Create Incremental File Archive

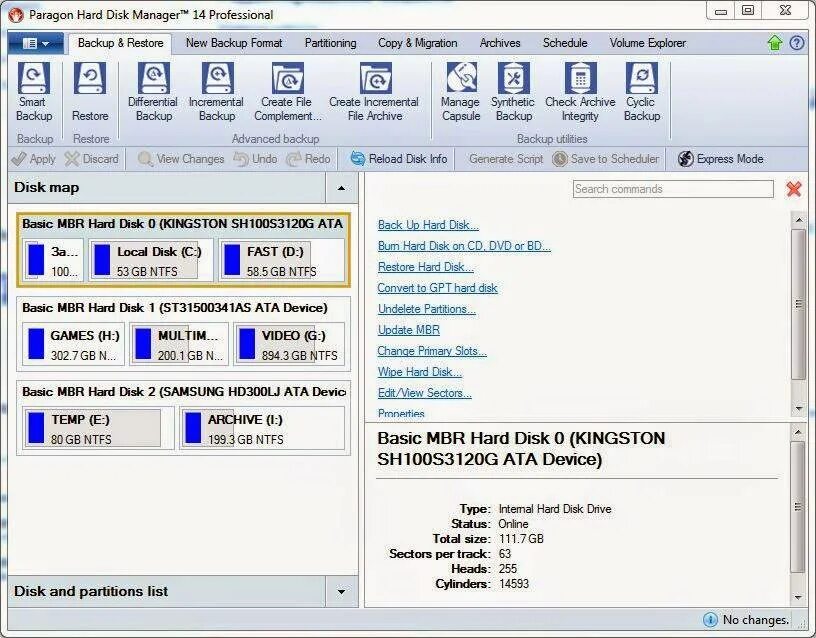(374, 92)
